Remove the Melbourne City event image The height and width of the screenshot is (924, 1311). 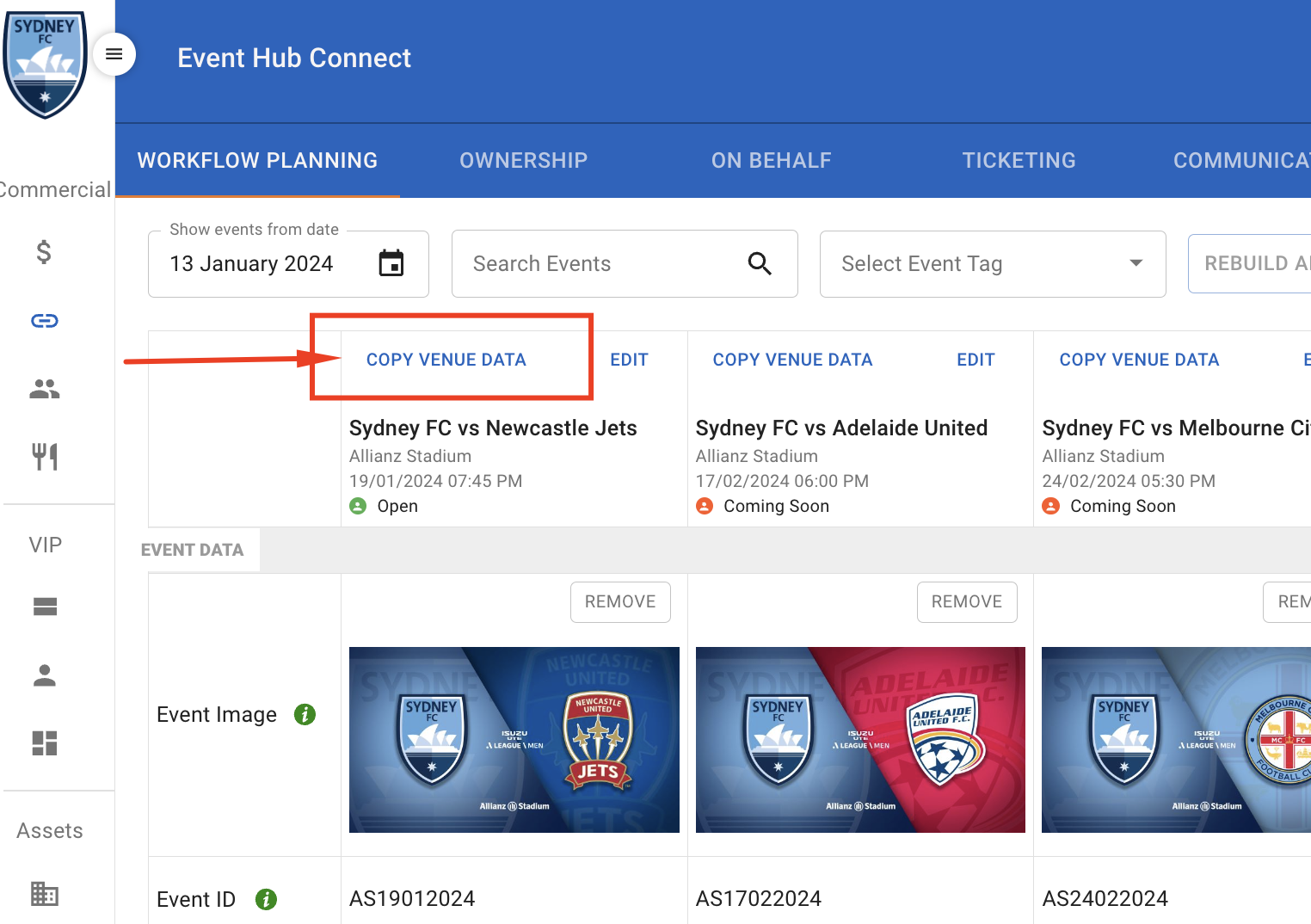click(1288, 602)
